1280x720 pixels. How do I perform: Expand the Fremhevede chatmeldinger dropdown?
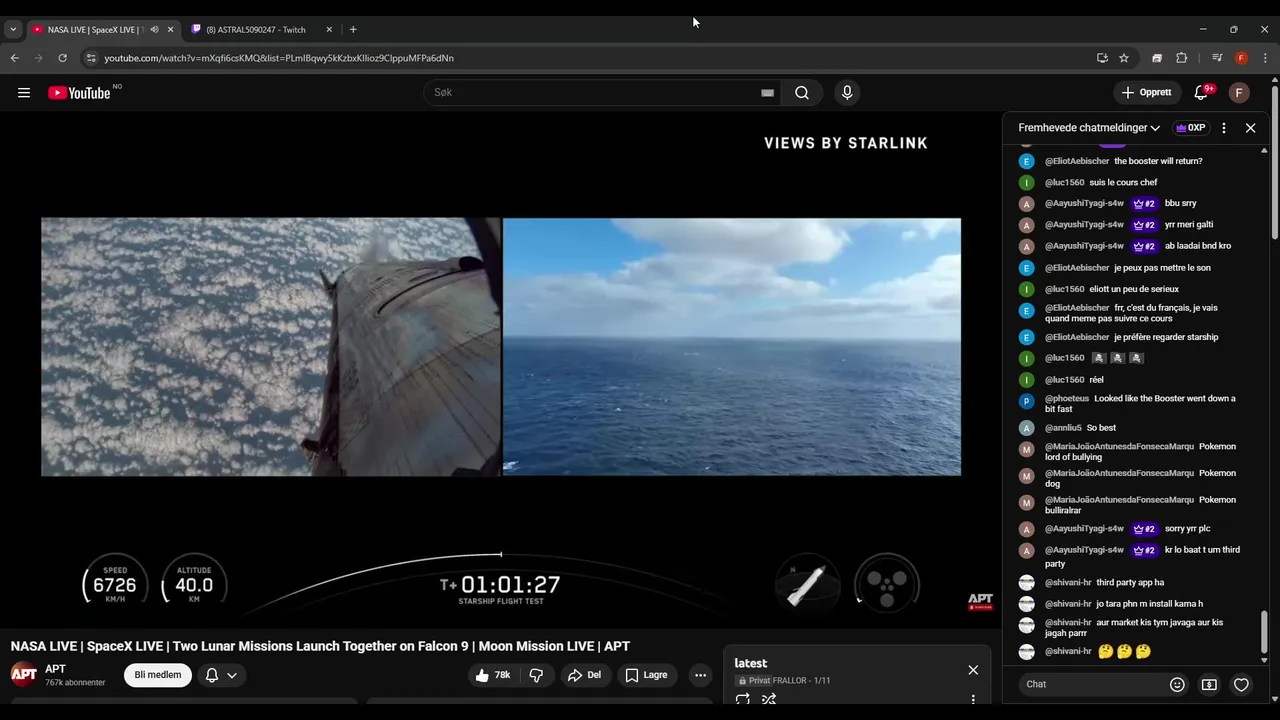point(1089,128)
